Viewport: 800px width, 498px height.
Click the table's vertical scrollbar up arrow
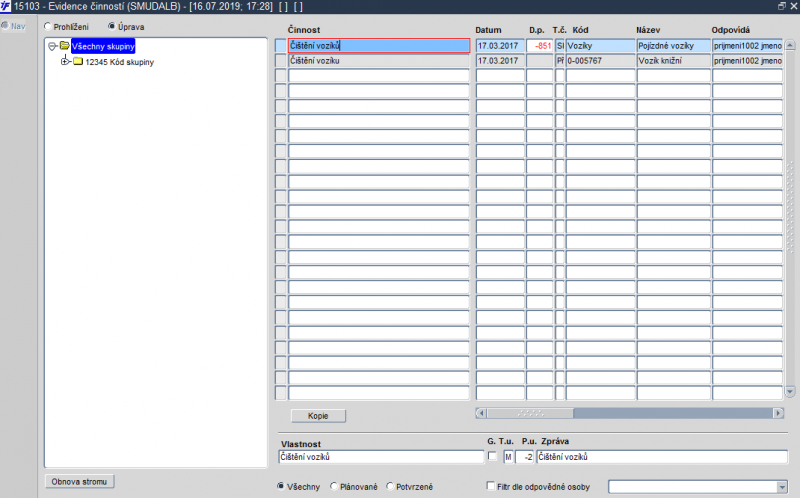point(790,45)
